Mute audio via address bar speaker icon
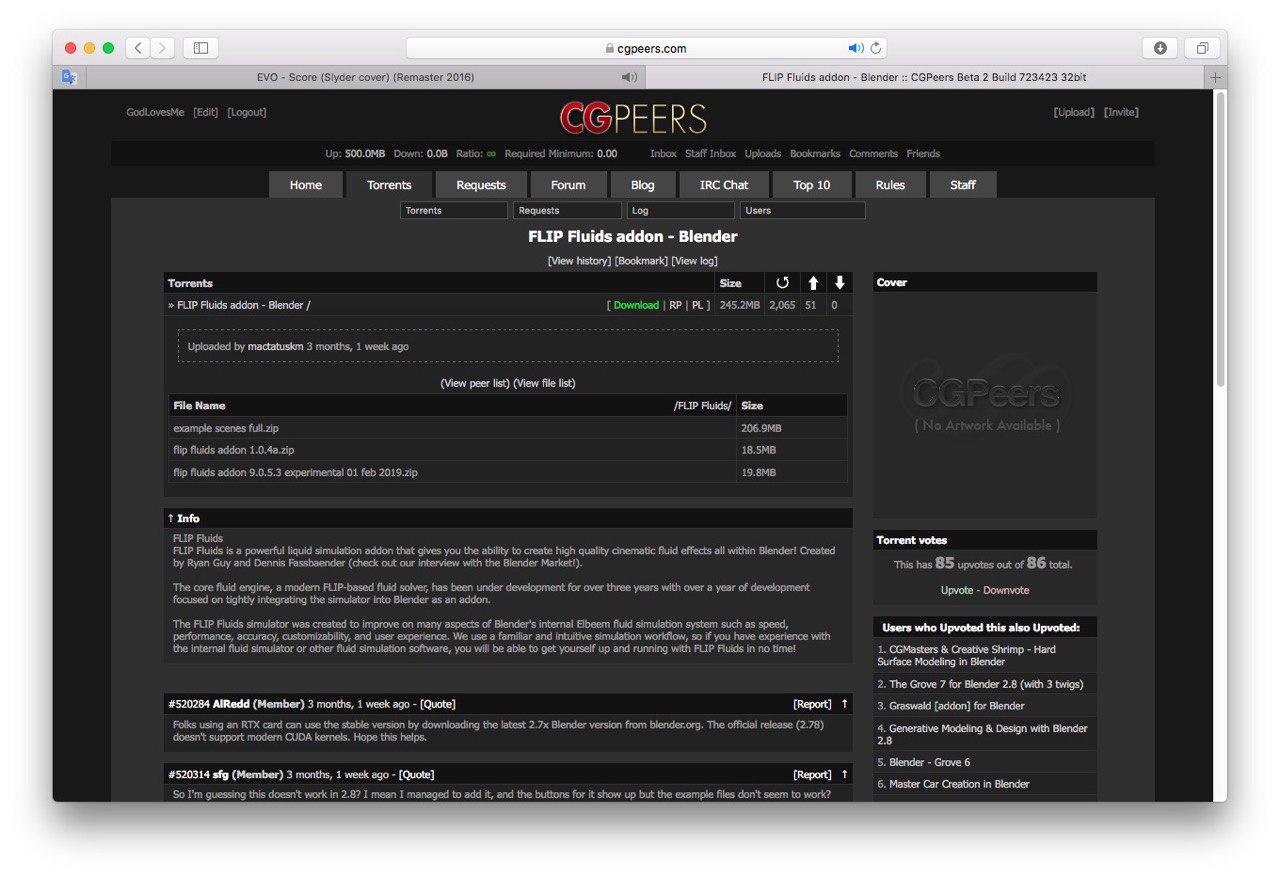 pyautogui.click(x=856, y=48)
